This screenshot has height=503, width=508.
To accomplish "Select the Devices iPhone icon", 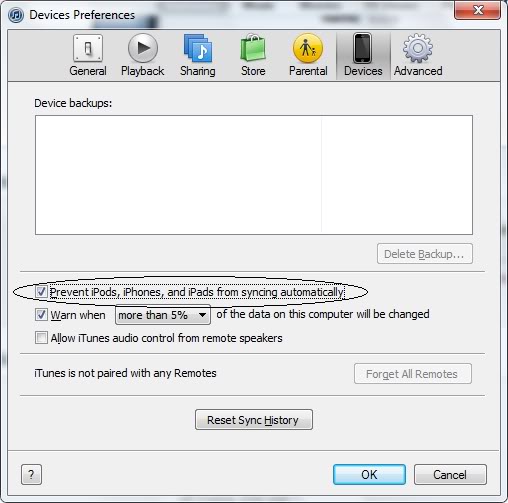I will click(x=362, y=48).
